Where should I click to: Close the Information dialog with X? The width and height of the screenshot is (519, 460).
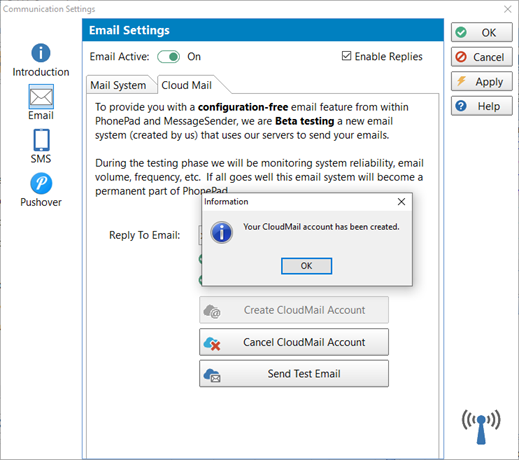click(401, 202)
